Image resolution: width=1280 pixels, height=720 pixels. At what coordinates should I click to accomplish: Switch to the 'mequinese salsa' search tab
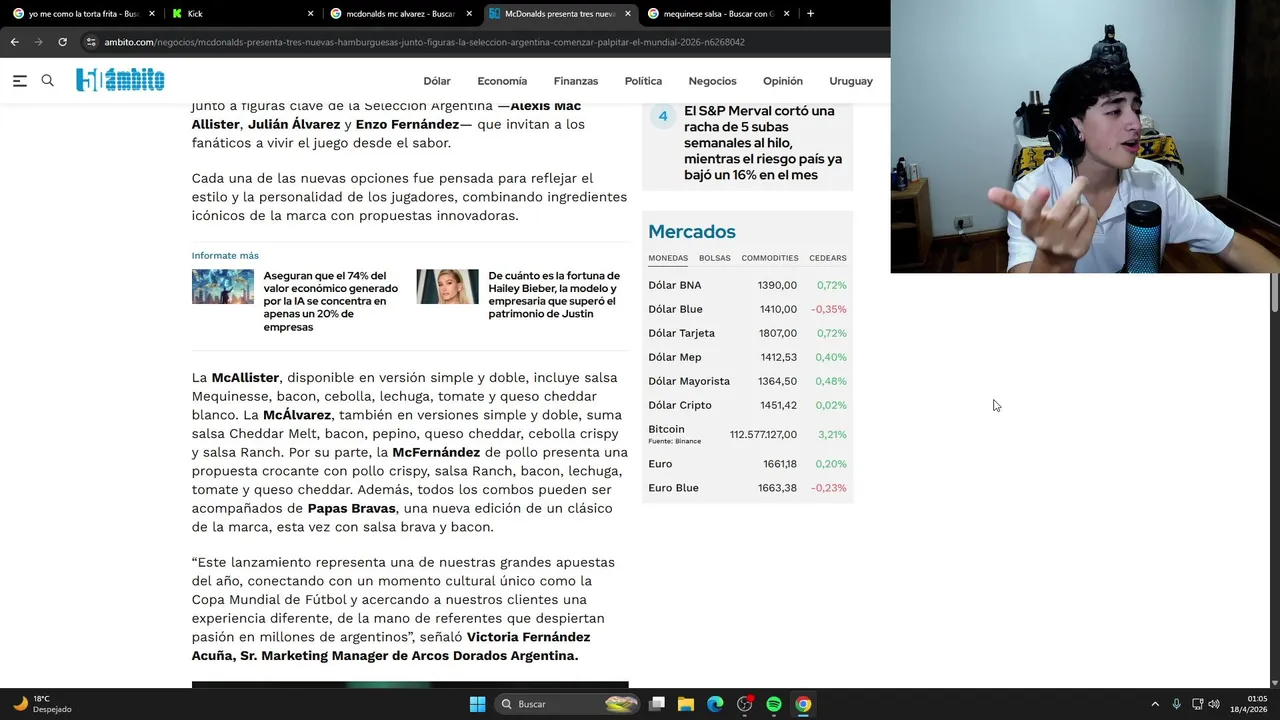coord(718,14)
